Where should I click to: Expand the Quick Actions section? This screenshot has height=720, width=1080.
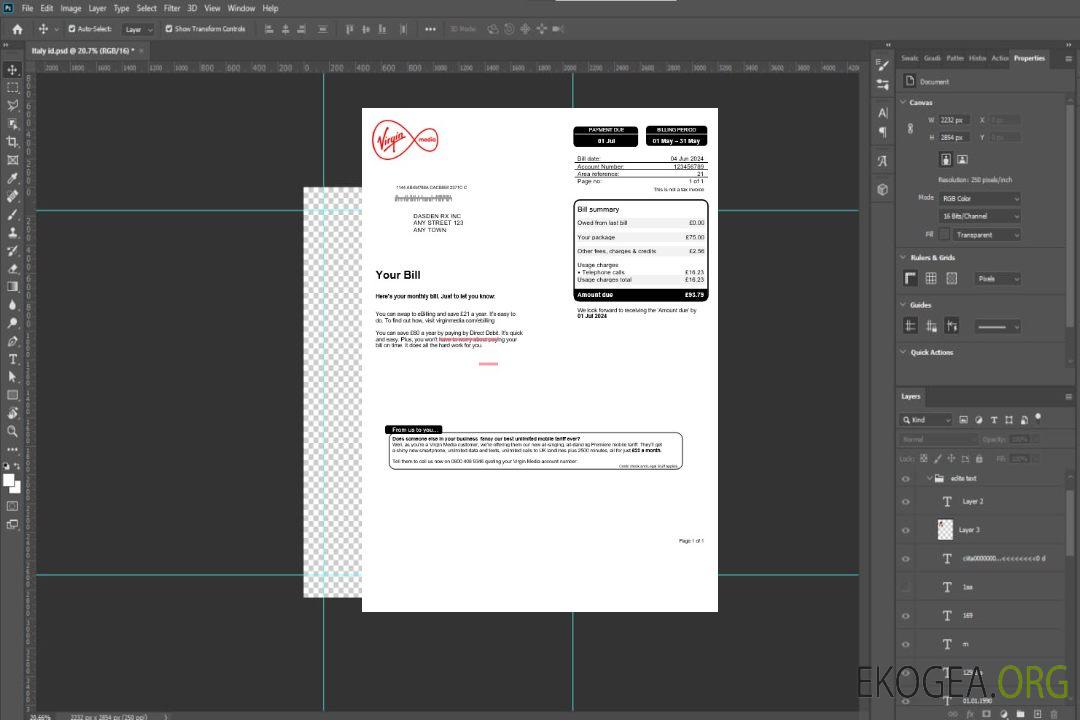[x=904, y=352]
